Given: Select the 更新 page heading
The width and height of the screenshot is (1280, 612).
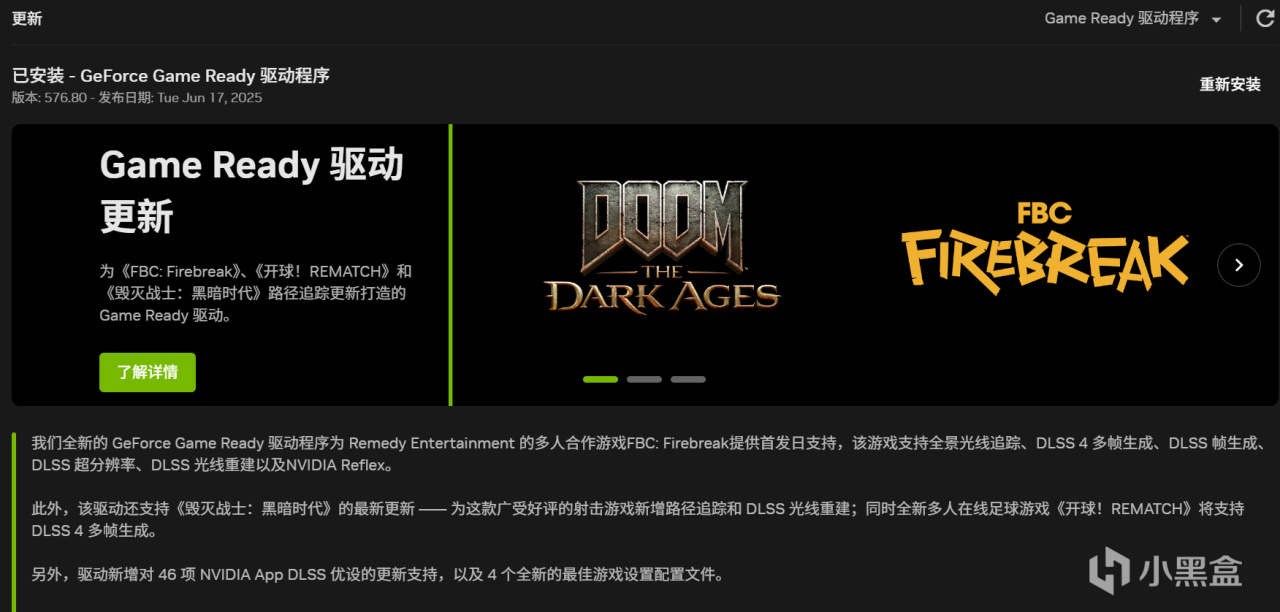Looking at the screenshot, I should tap(27, 18).
